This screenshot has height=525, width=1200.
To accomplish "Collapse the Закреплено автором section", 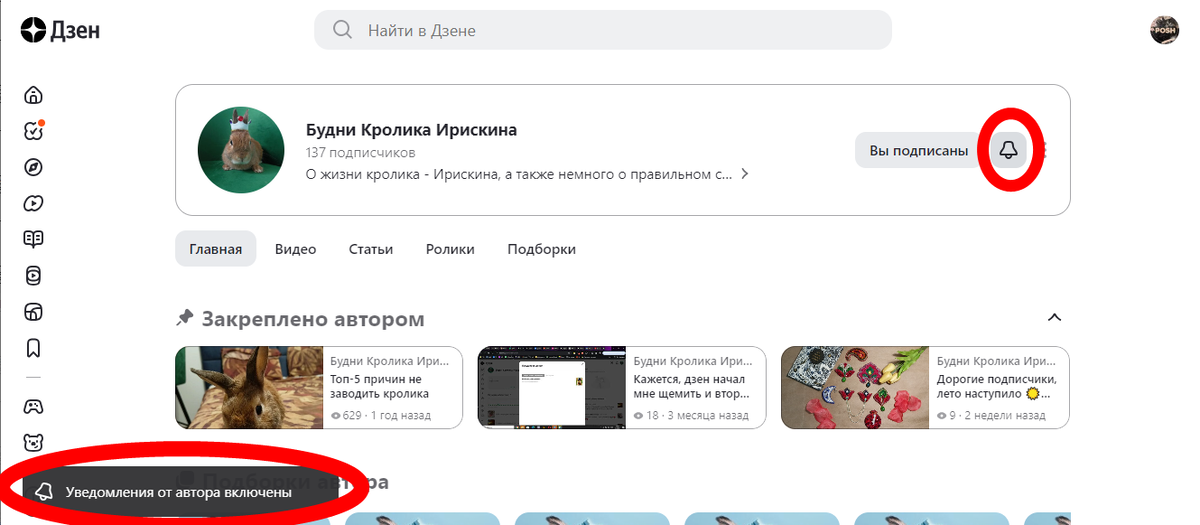I will (1053, 317).
